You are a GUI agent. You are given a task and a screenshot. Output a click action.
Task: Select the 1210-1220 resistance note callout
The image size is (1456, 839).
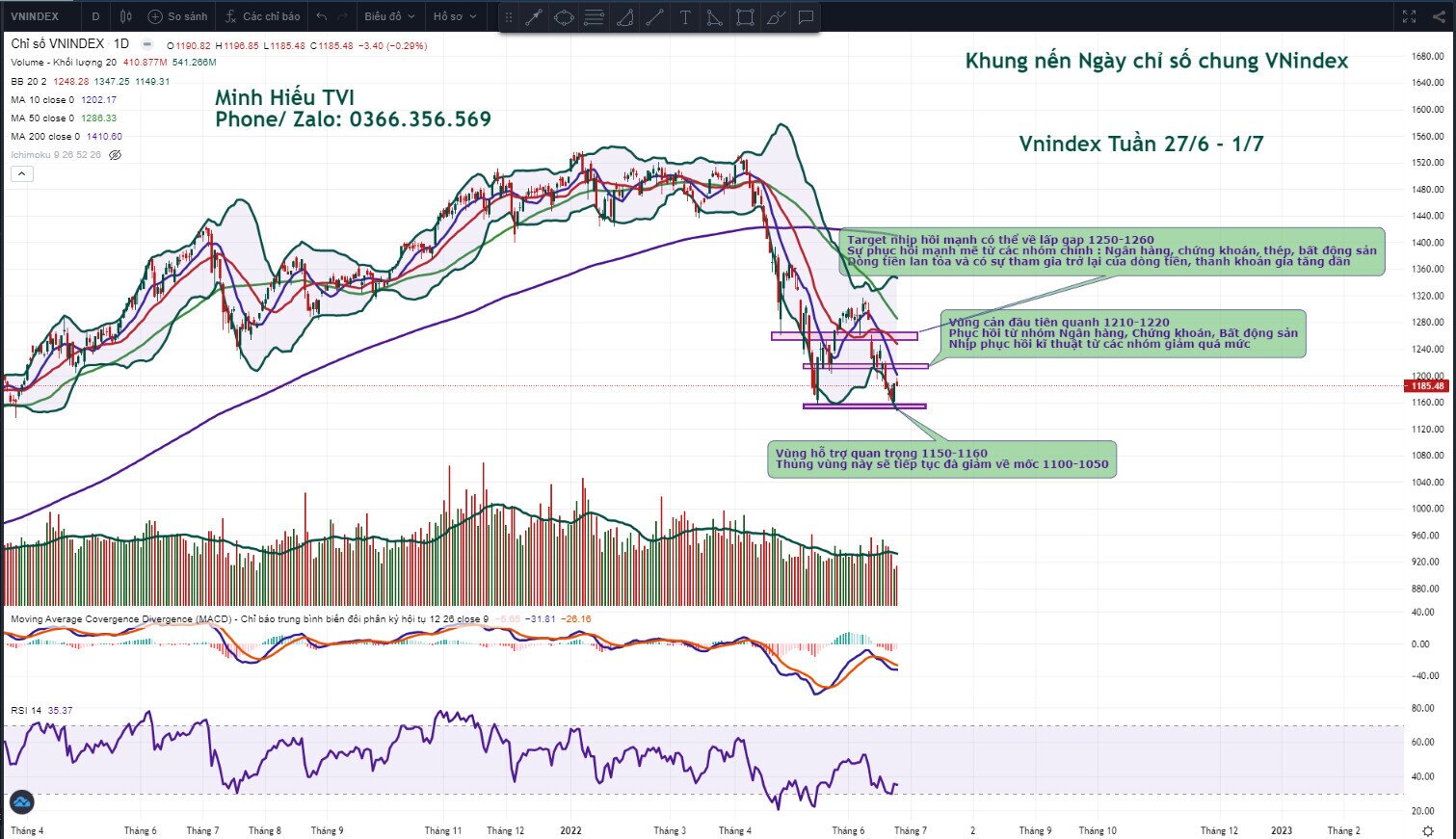tap(1123, 333)
